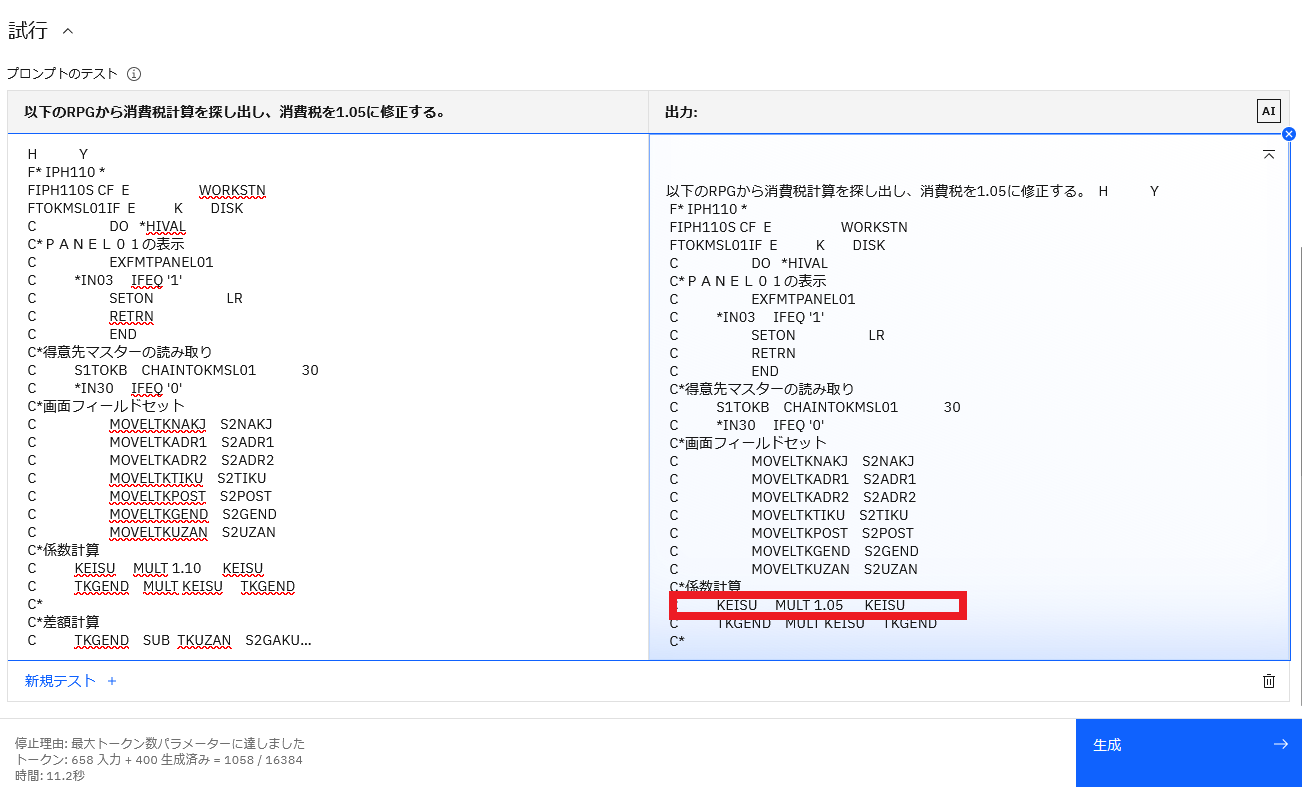This screenshot has width=1302, height=787.
Task: Click the plus icon beside 新規テスト
Action: point(112,681)
